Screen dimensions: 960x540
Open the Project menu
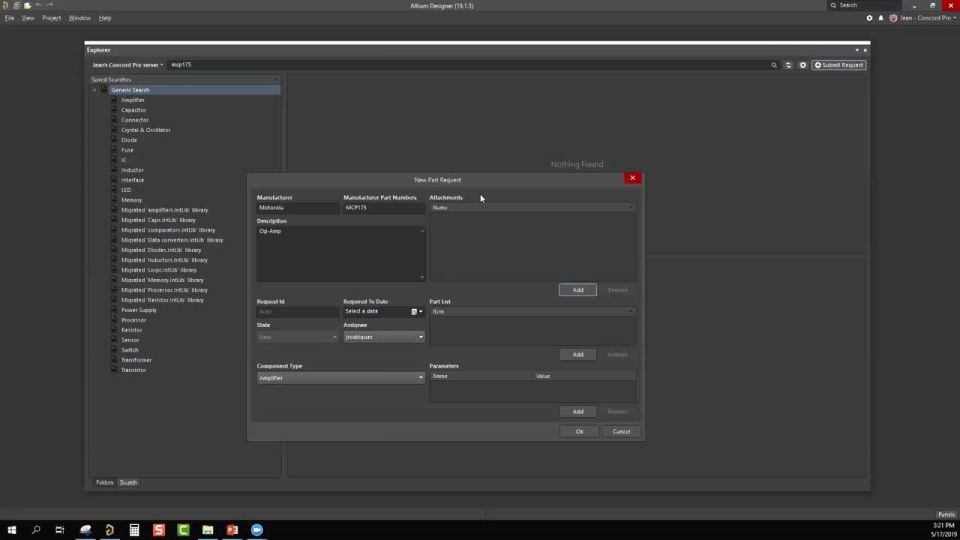(51, 18)
